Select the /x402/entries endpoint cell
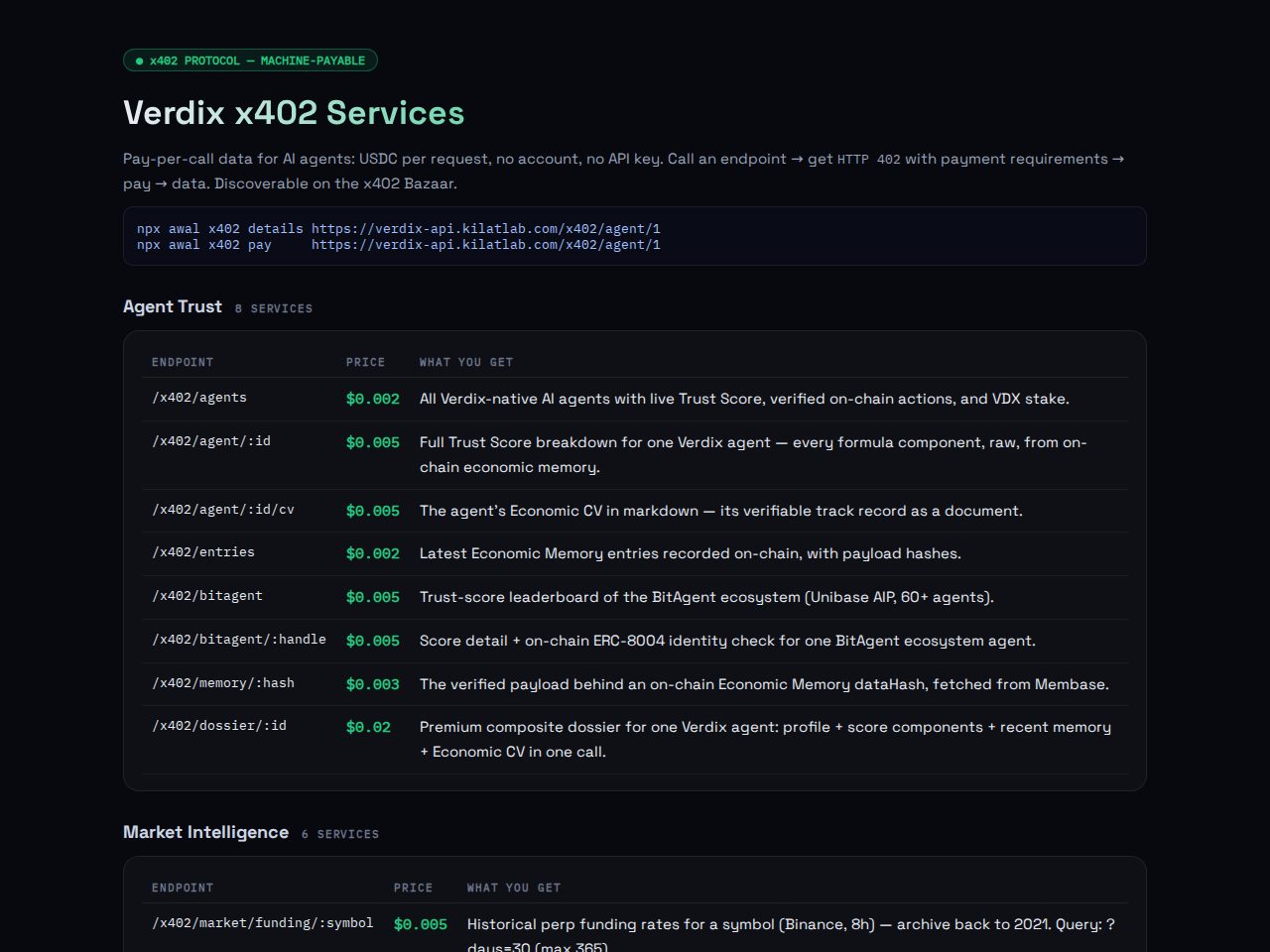The width and height of the screenshot is (1270, 952). click(203, 552)
